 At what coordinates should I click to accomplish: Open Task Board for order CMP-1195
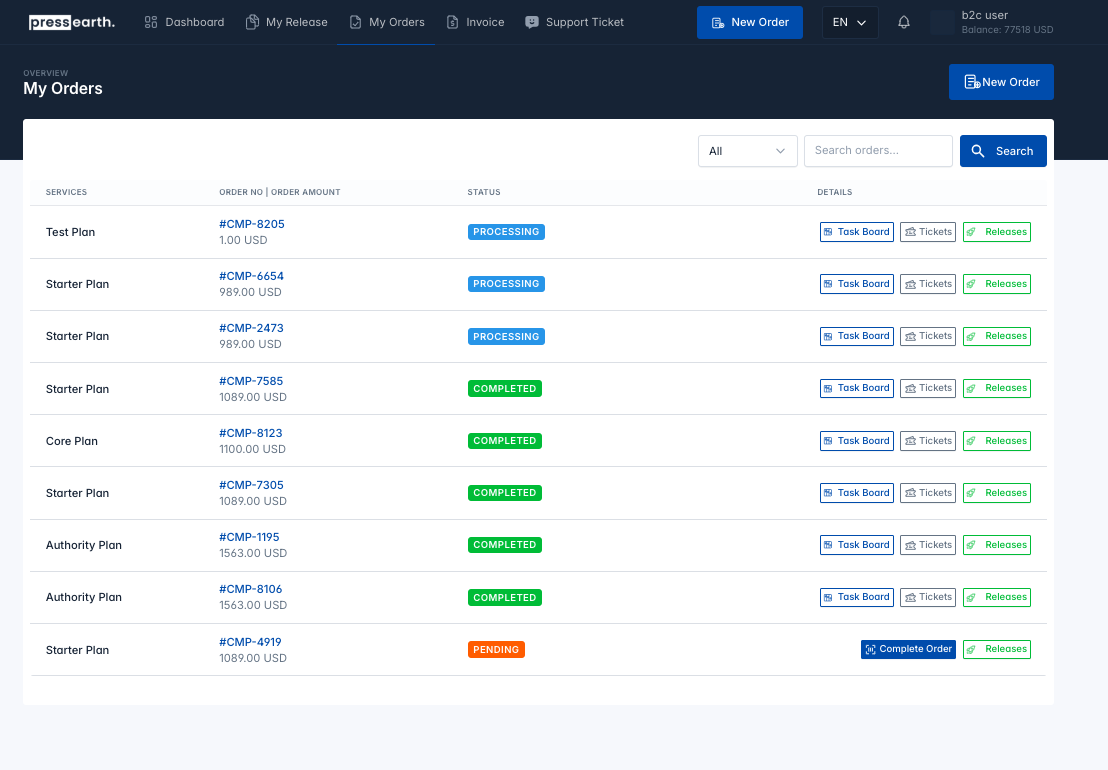(x=856, y=545)
